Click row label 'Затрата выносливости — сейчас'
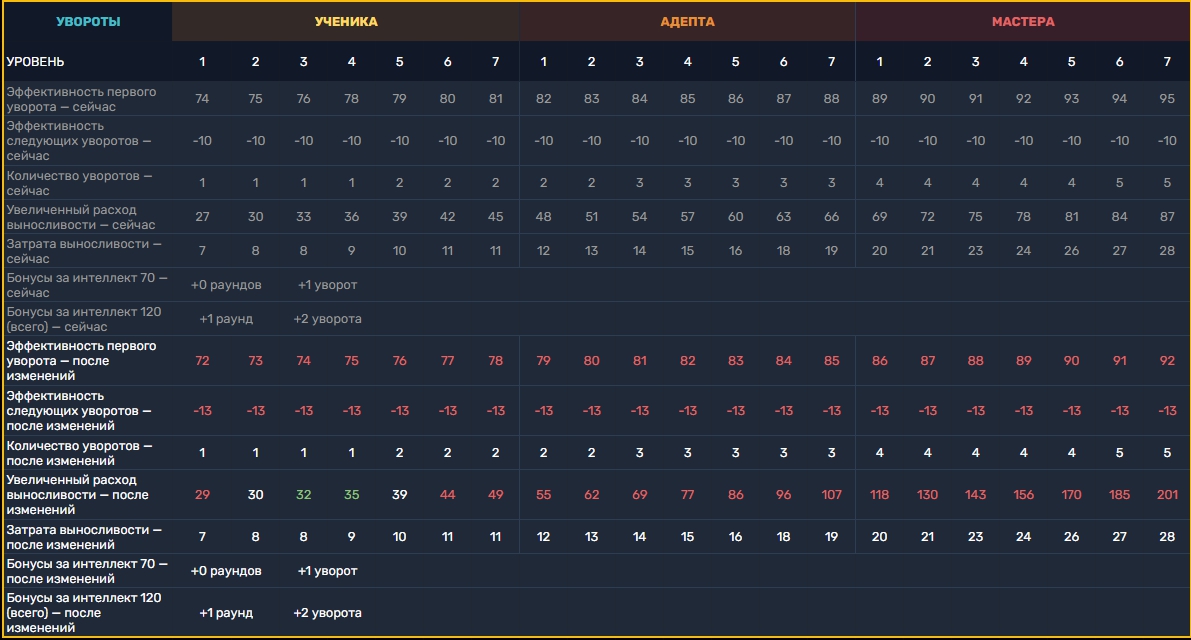 [84, 251]
